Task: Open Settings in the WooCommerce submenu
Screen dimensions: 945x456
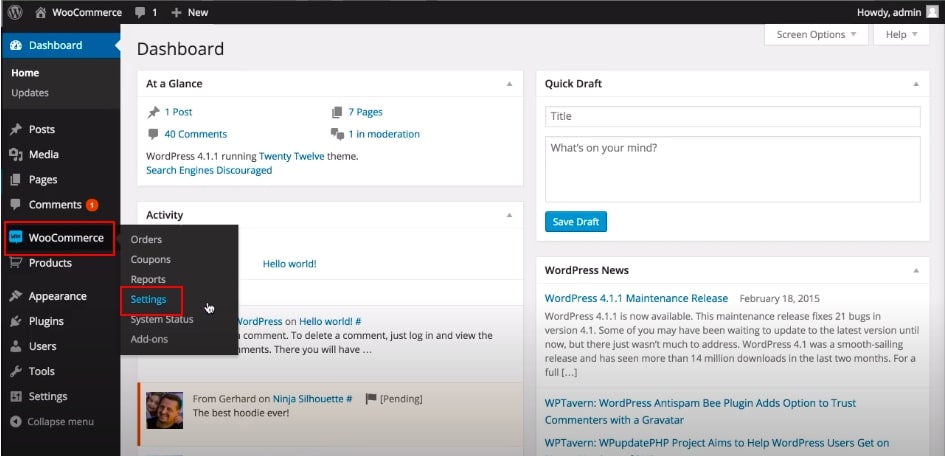Action: tap(148, 299)
